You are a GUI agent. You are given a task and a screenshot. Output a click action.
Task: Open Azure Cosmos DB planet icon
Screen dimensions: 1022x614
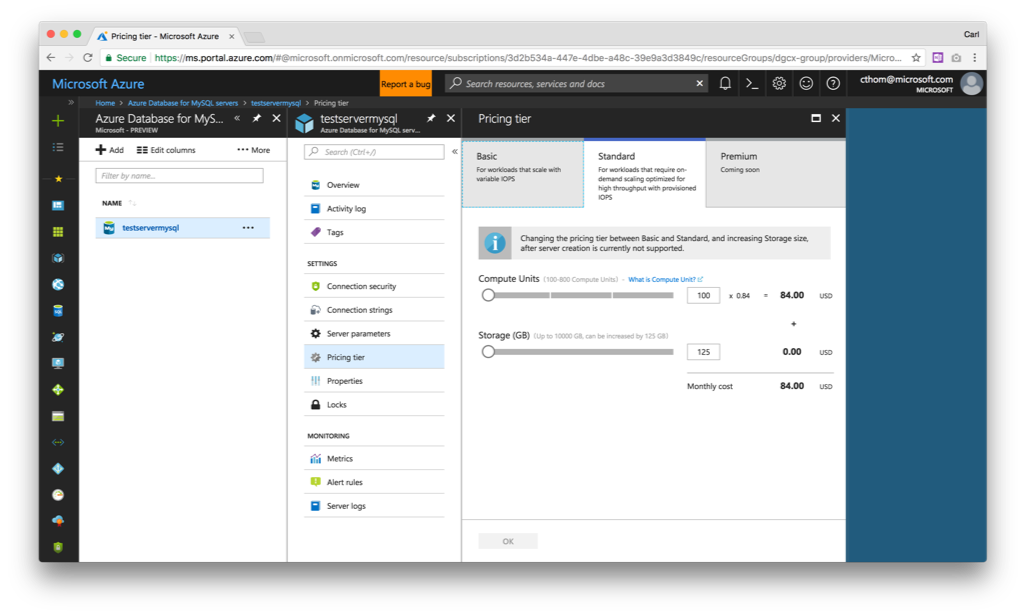click(58, 337)
